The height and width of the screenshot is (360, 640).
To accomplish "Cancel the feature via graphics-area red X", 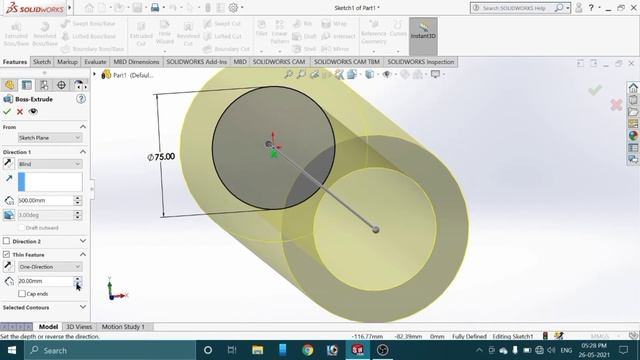I will 616,105.
